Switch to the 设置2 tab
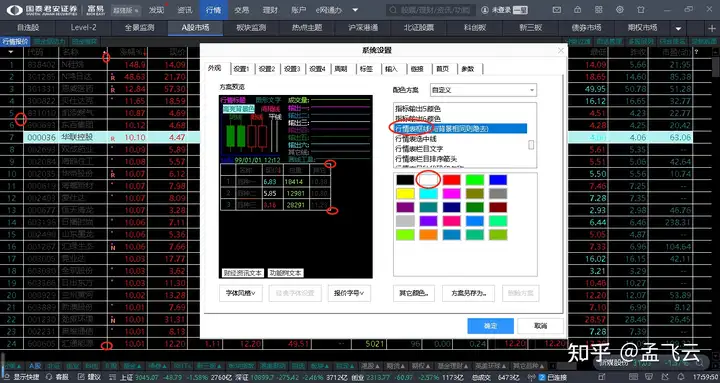The image size is (720, 383). pos(266,69)
